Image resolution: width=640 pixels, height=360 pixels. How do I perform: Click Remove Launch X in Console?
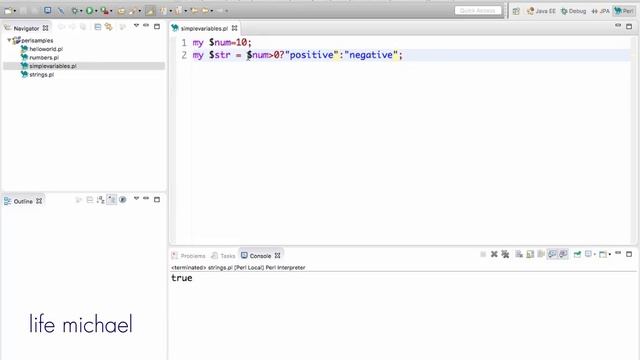494,254
